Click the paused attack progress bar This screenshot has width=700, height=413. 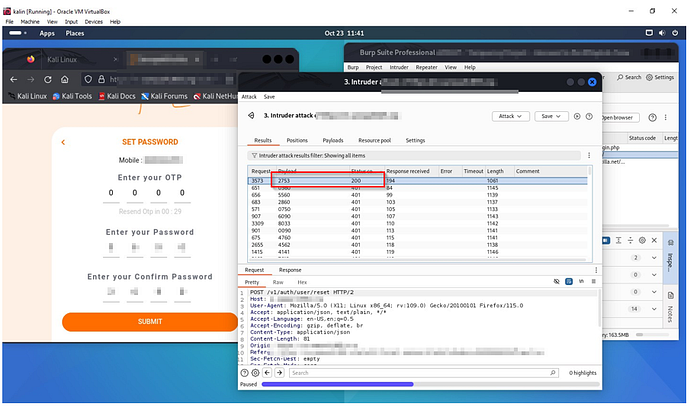[429, 384]
